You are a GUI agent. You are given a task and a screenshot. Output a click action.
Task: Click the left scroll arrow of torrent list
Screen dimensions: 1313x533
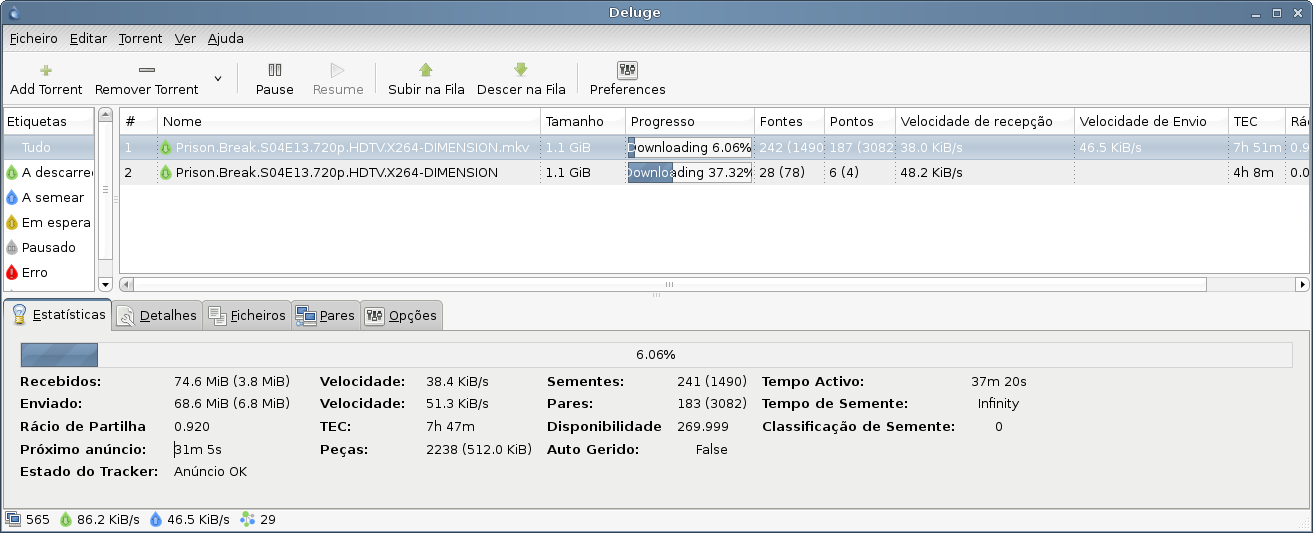coord(127,285)
